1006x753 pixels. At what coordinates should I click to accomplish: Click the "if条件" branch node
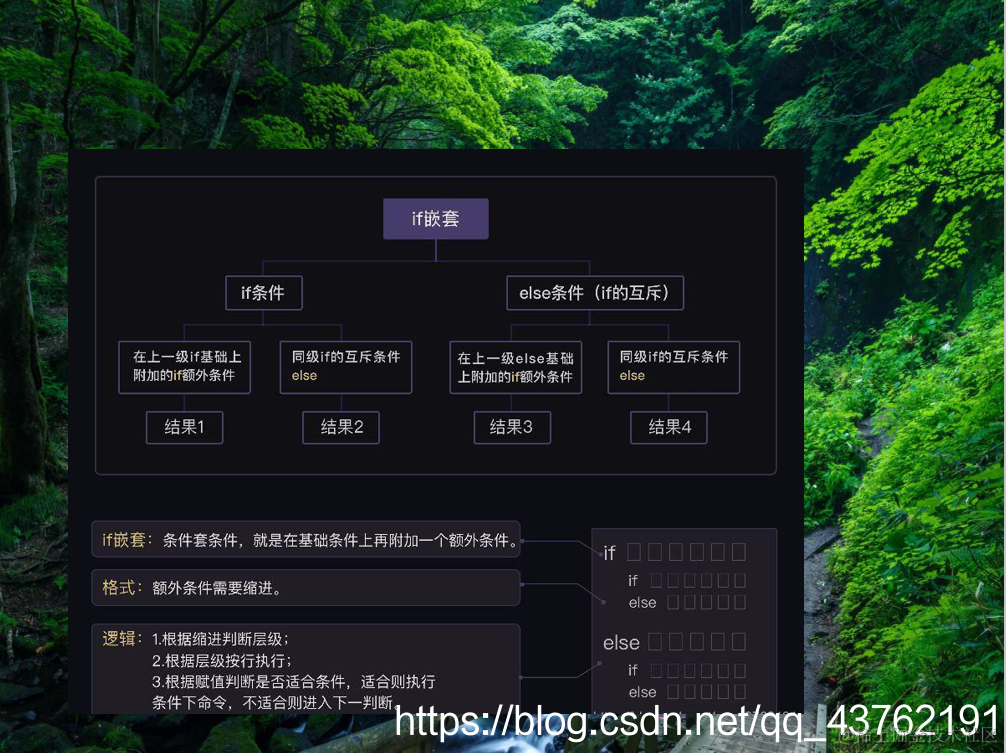click(263, 293)
